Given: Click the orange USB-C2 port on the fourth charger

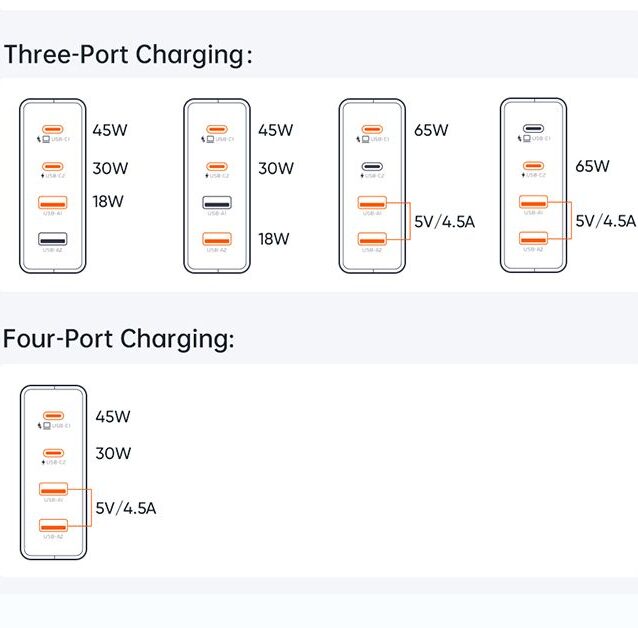Looking at the screenshot, I should pos(533,166).
